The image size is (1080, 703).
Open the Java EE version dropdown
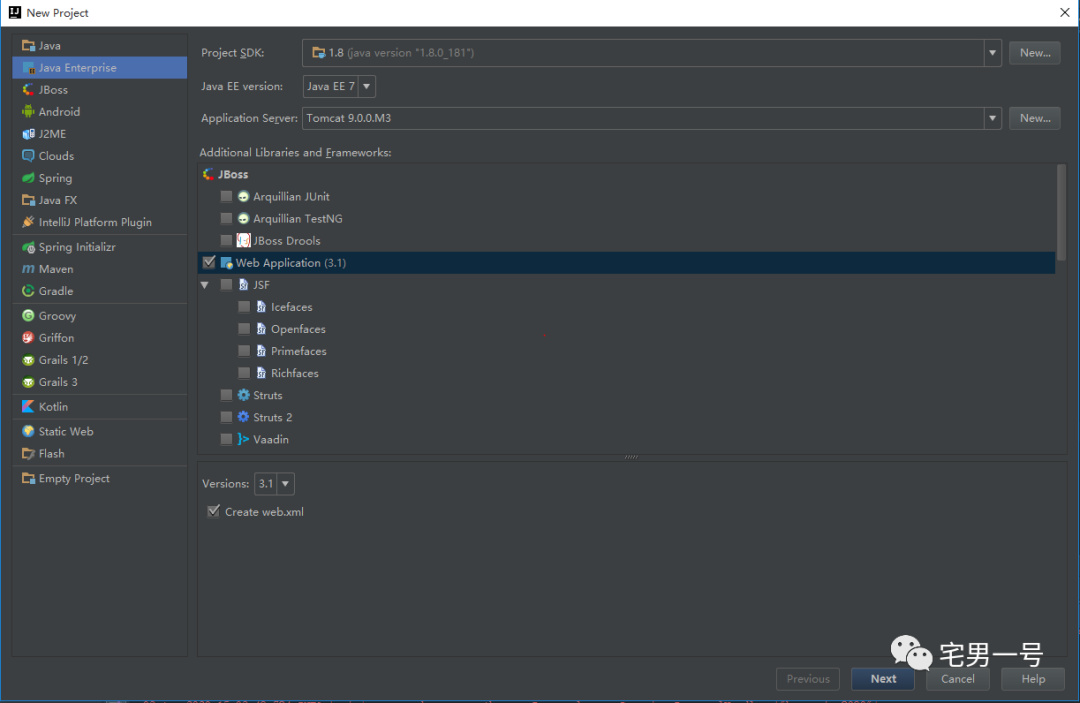tap(366, 86)
